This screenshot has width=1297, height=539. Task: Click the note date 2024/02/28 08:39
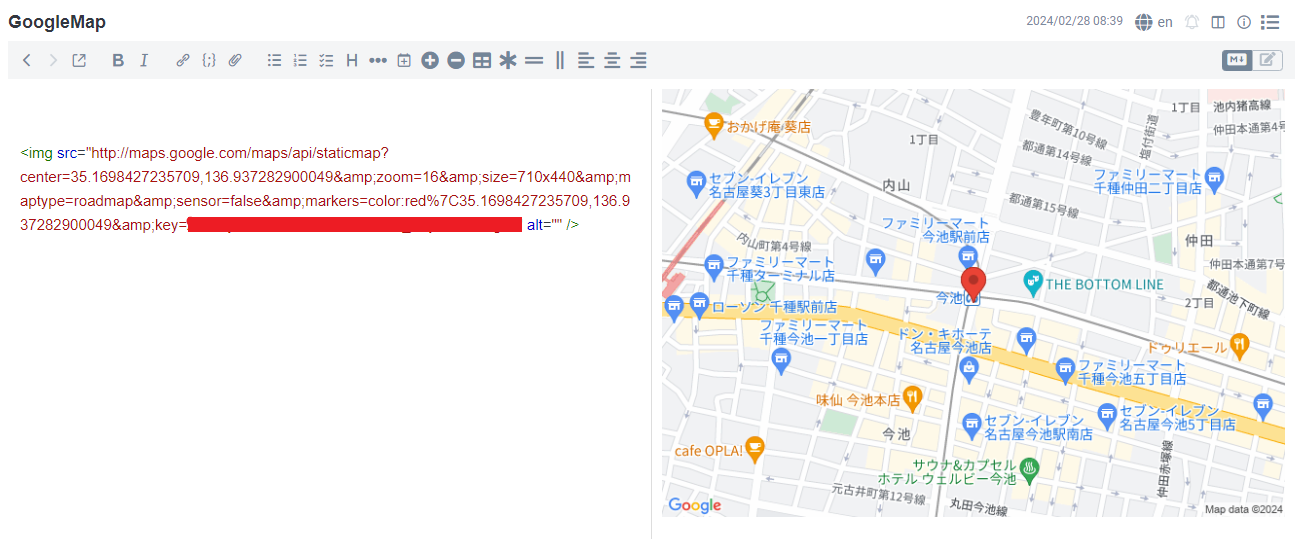point(1074,21)
